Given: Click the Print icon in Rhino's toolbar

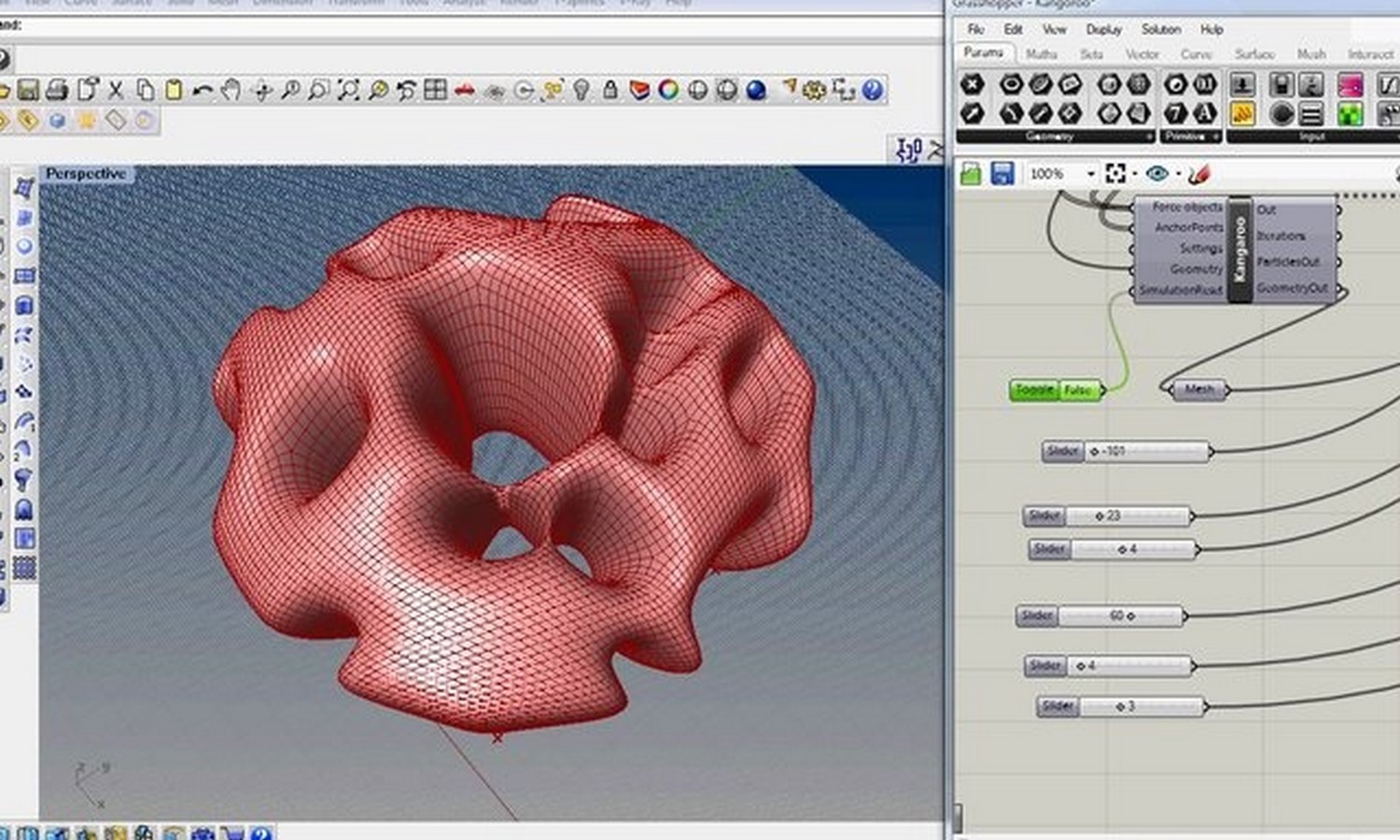Looking at the screenshot, I should pos(57,90).
